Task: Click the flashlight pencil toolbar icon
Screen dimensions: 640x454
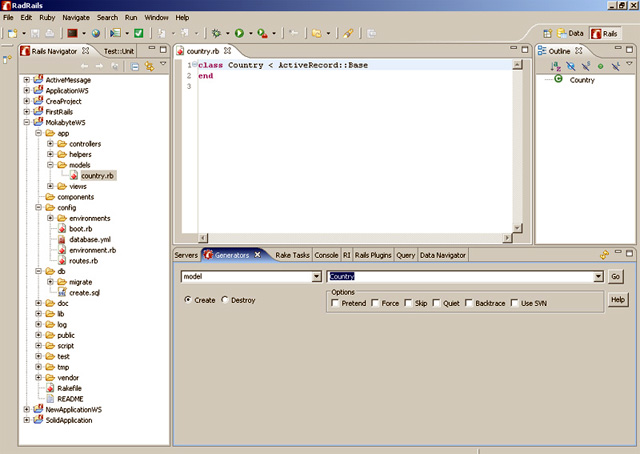Action: tap(348, 33)
